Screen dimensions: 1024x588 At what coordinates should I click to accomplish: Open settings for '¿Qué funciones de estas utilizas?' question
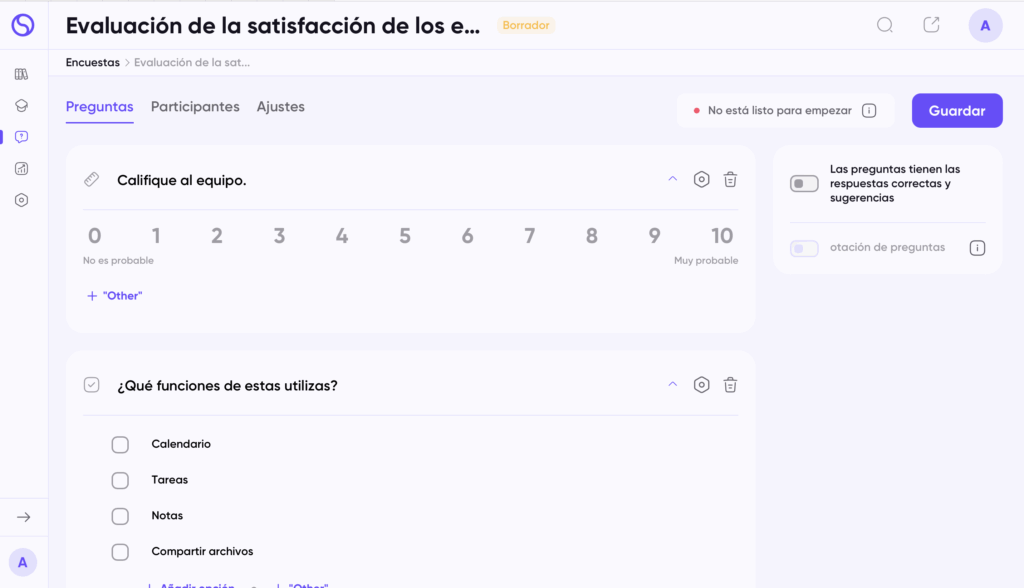(x=701, y=385)
